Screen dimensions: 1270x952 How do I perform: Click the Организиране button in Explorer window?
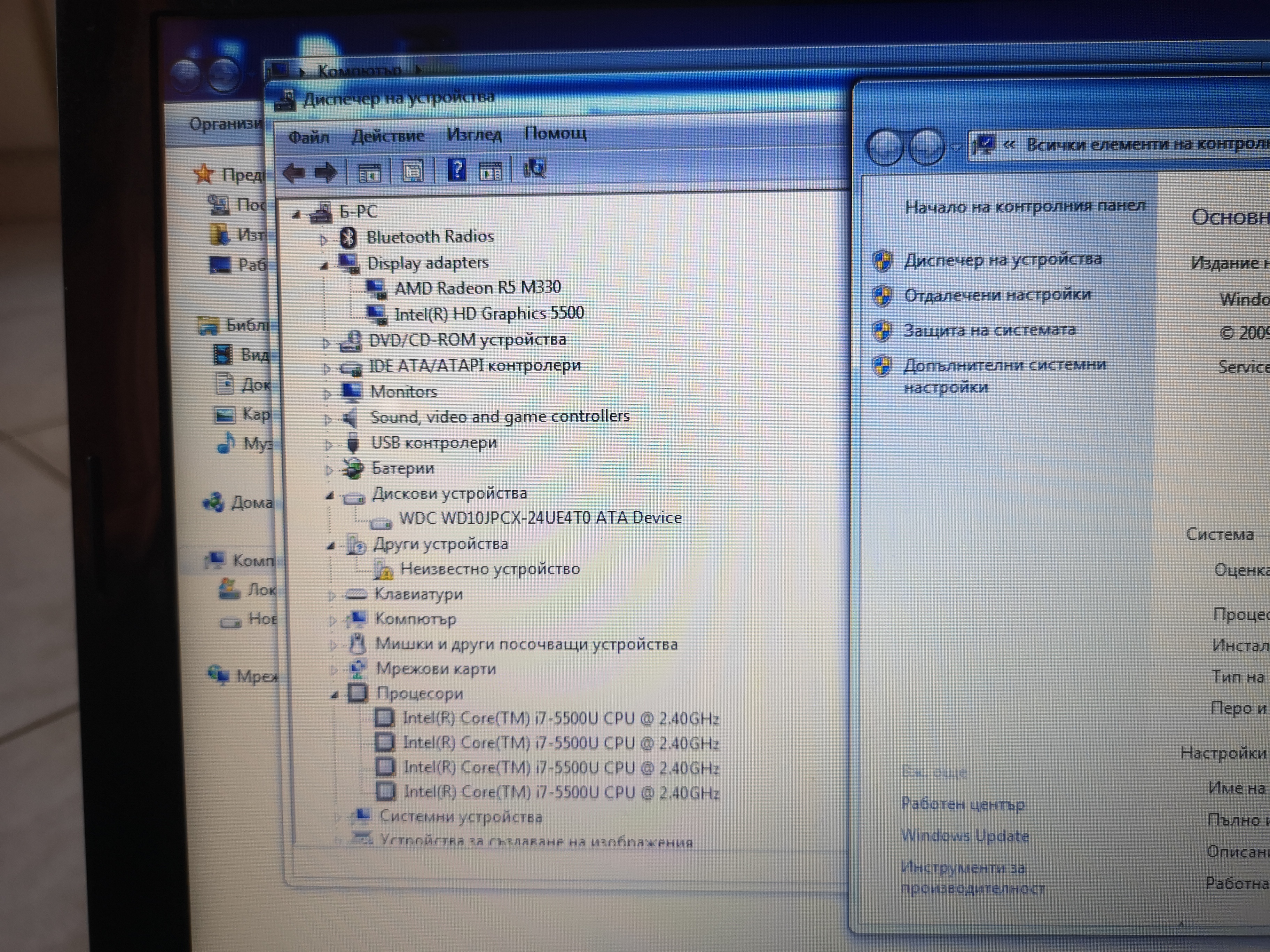click(x=226, y=124)
